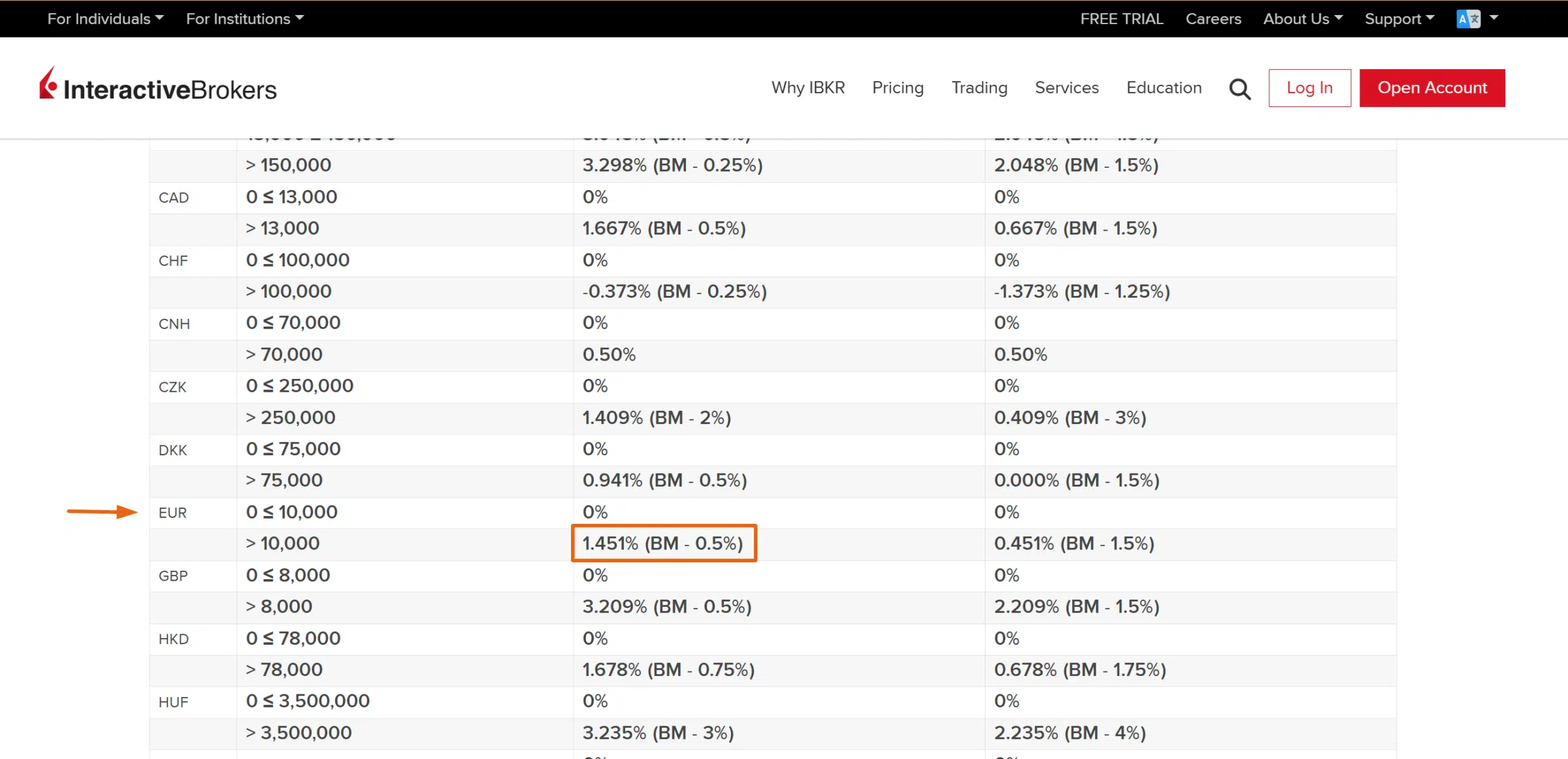Expand the For Individuals dropdown
The width and height of the screenshot is (1568, 759).
pyautogui.click(x=105, y=19)
